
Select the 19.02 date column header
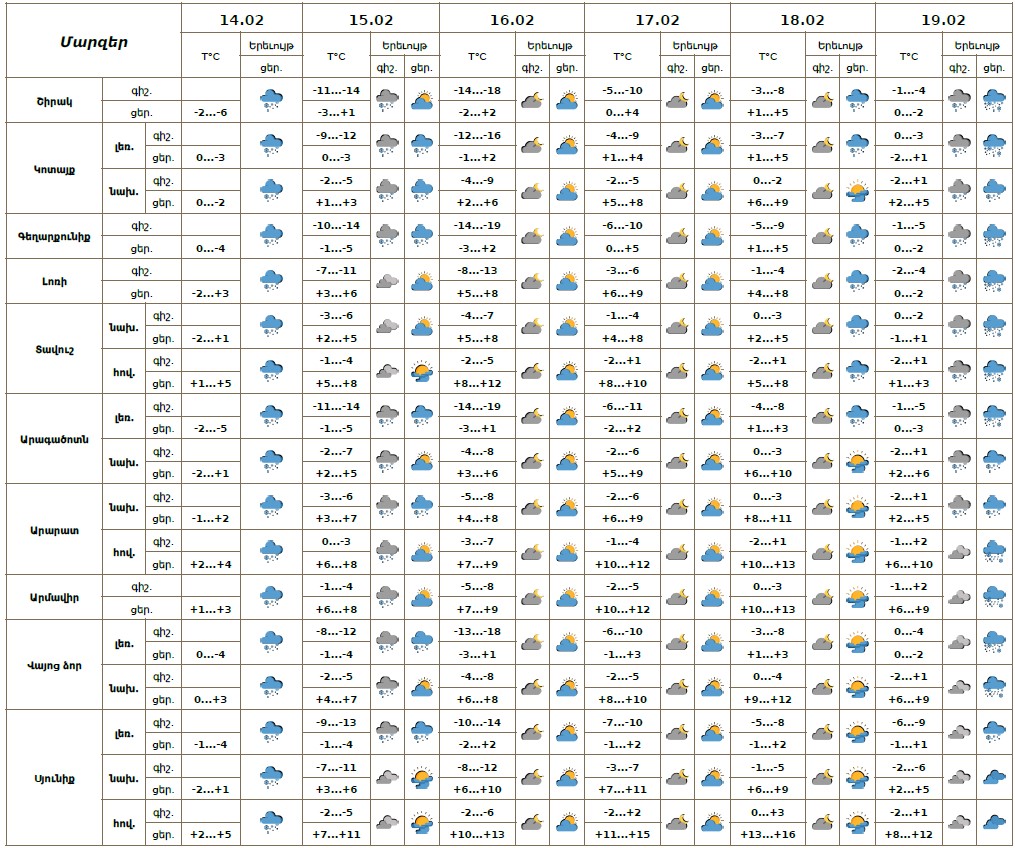click(943, 19)
